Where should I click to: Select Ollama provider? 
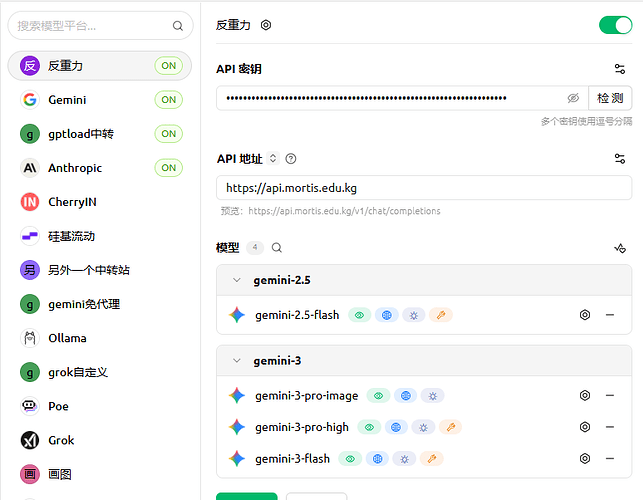(x=100, y=338)
